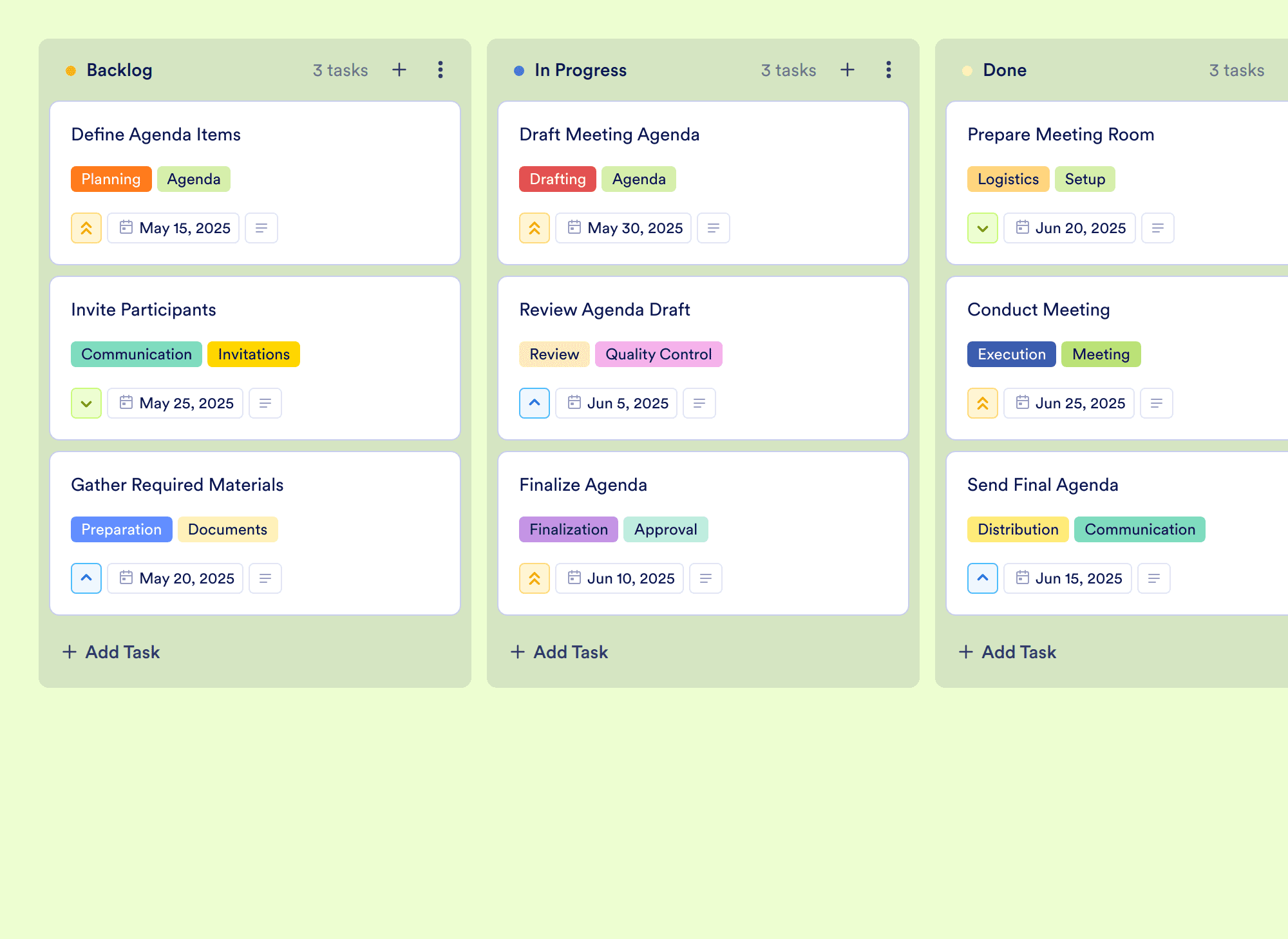Select the orange Planning tag
The width and height of the screenshot is (1288, 939).
pyautogui.click(x=111, y=179)
